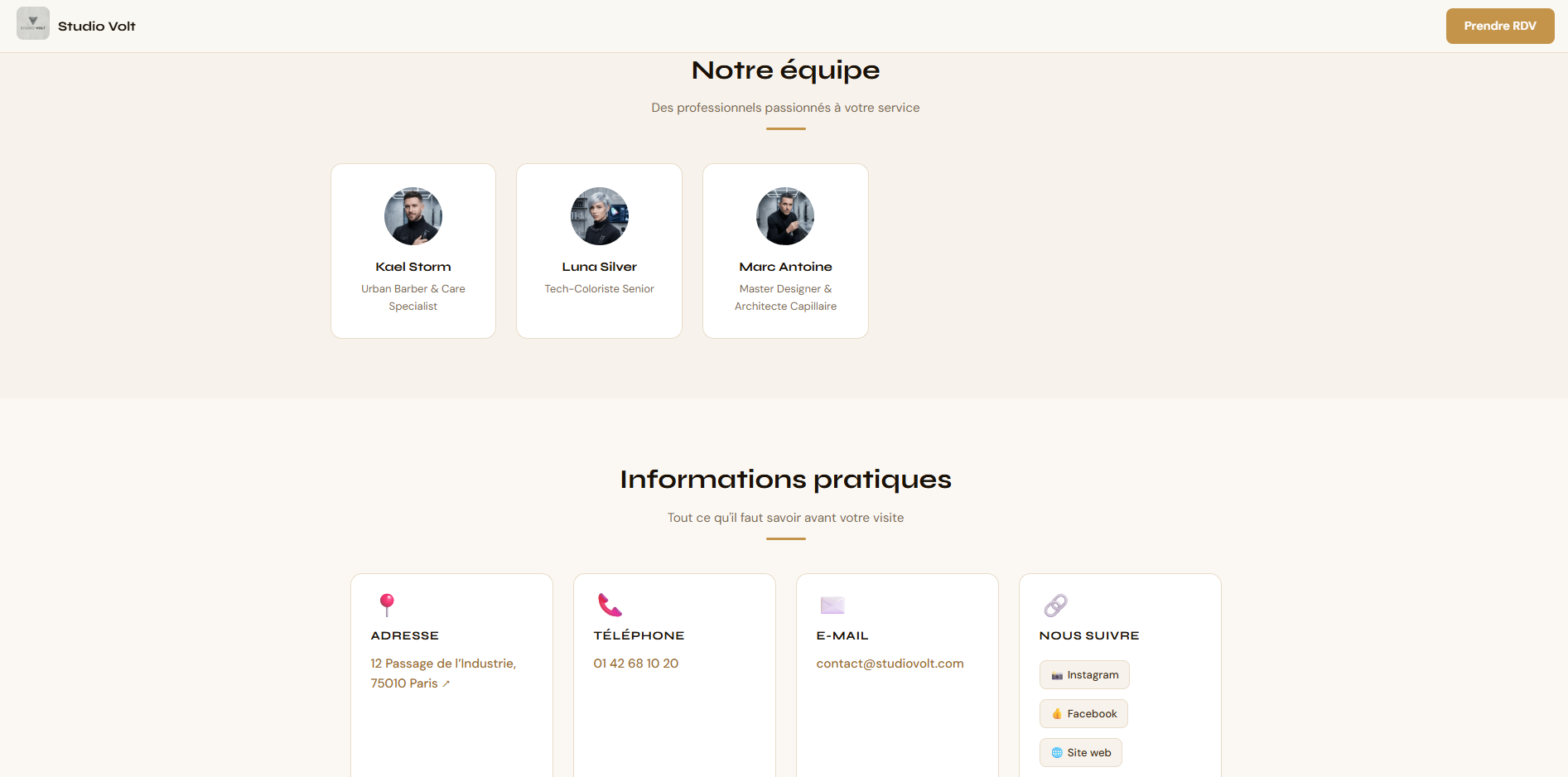This screenshot has height=777, width=1568.
Task: Open the contact@studiovolt.com email link
Action: (890, 664)
